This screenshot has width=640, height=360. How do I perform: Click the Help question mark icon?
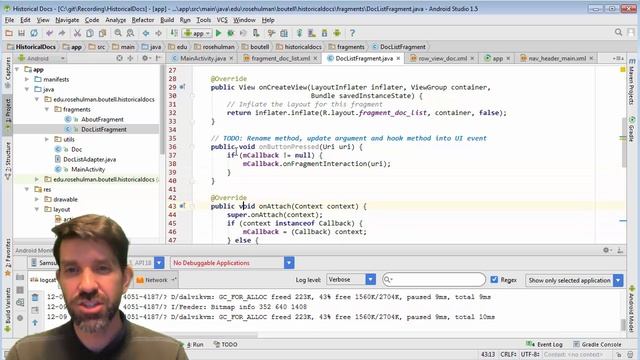point(352,33)
